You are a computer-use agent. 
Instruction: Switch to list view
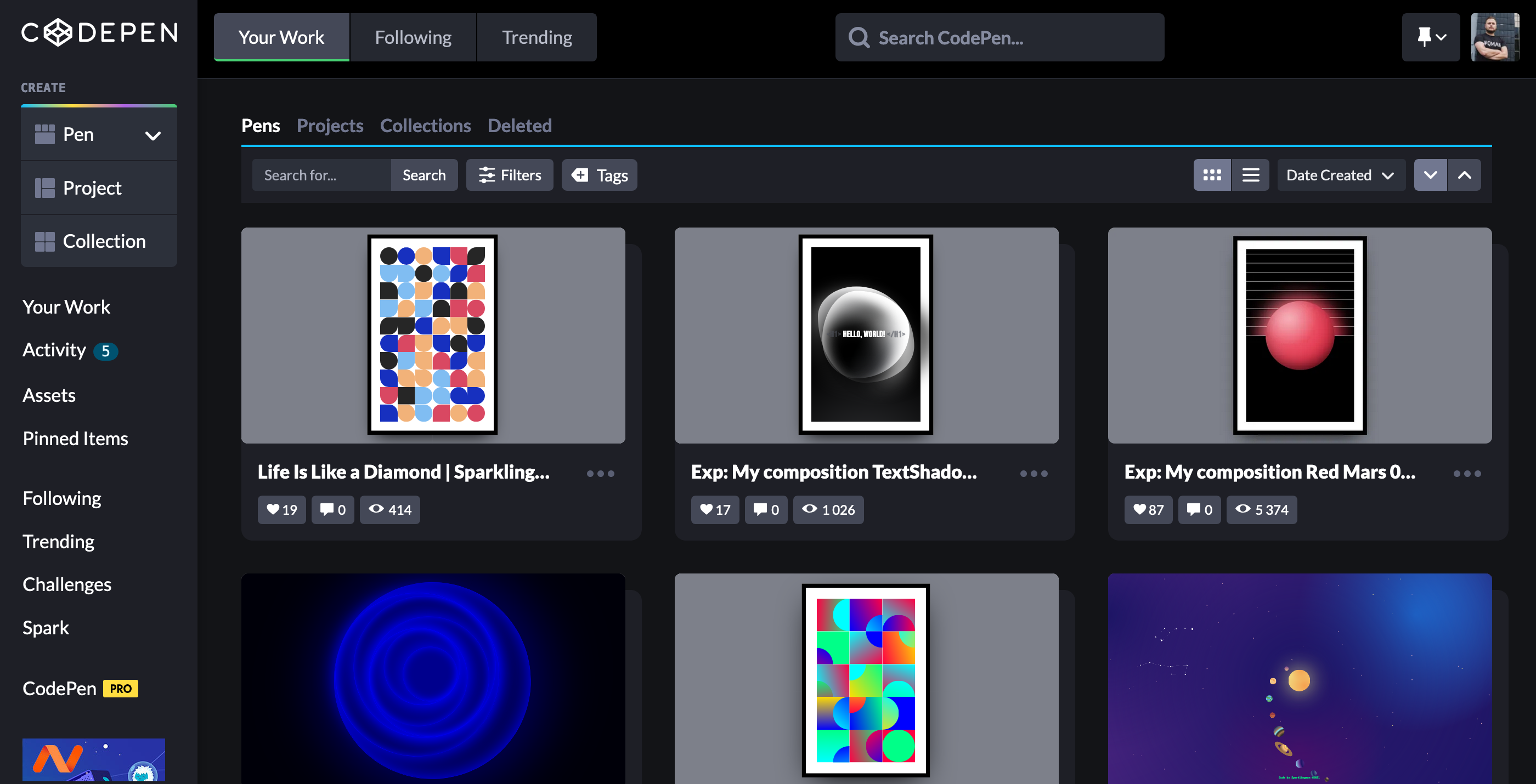pos(1250,175)
